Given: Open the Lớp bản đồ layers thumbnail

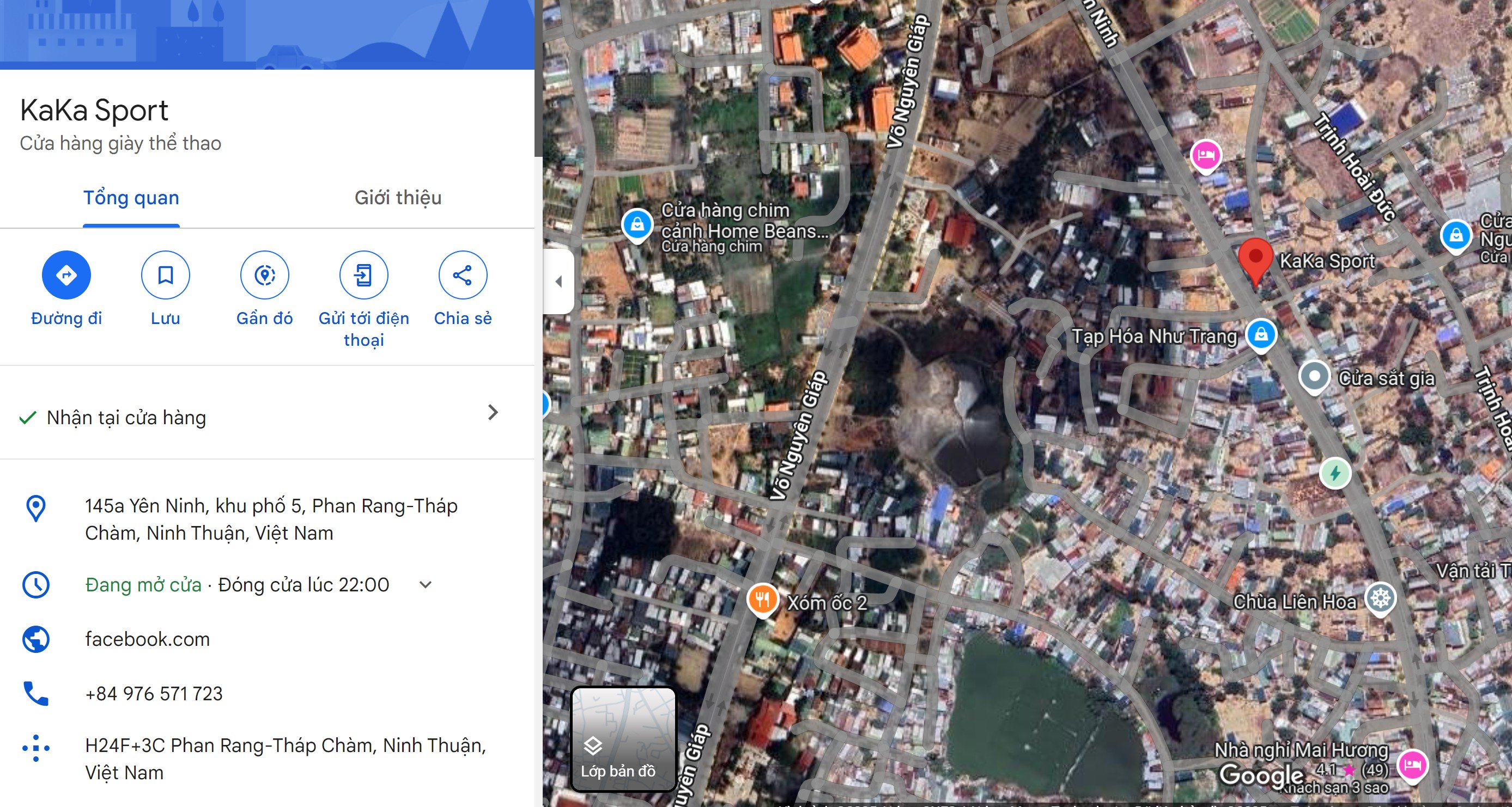Looking at the screenshot, I should click(x=624, y=740).
